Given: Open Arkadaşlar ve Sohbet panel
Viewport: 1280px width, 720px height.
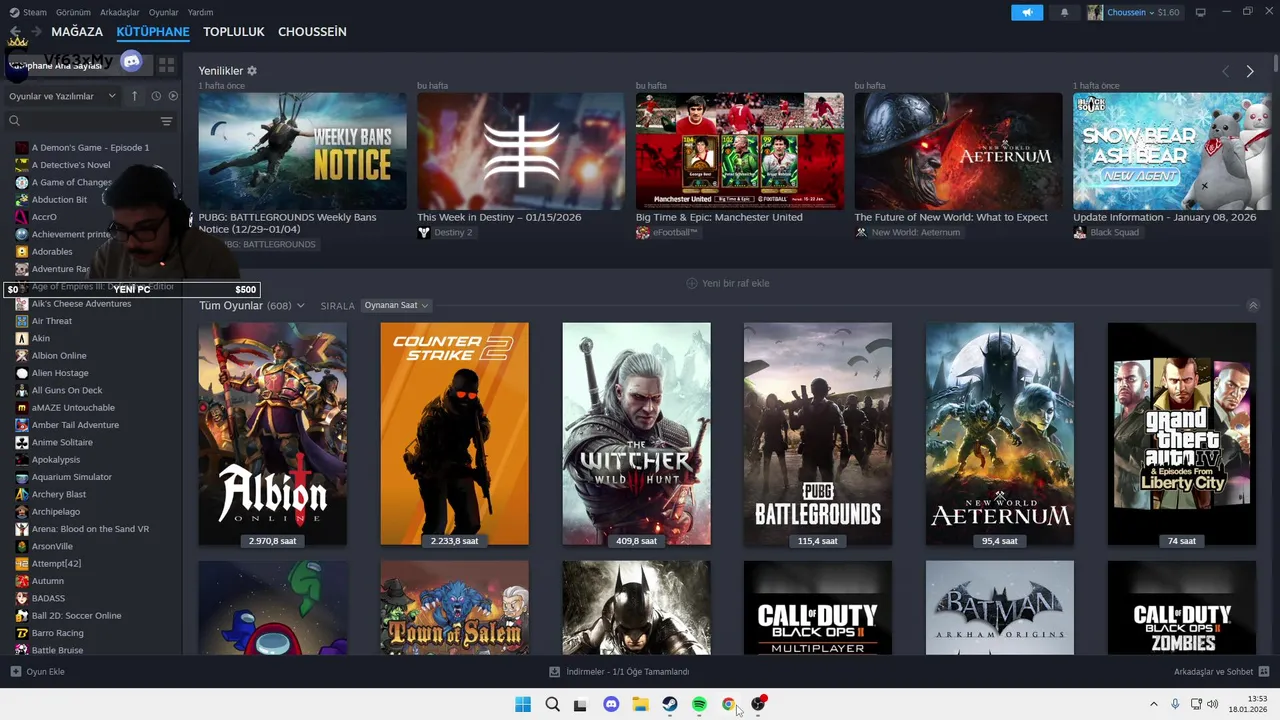Looking at the screenshot, I should pos(1221,672).
